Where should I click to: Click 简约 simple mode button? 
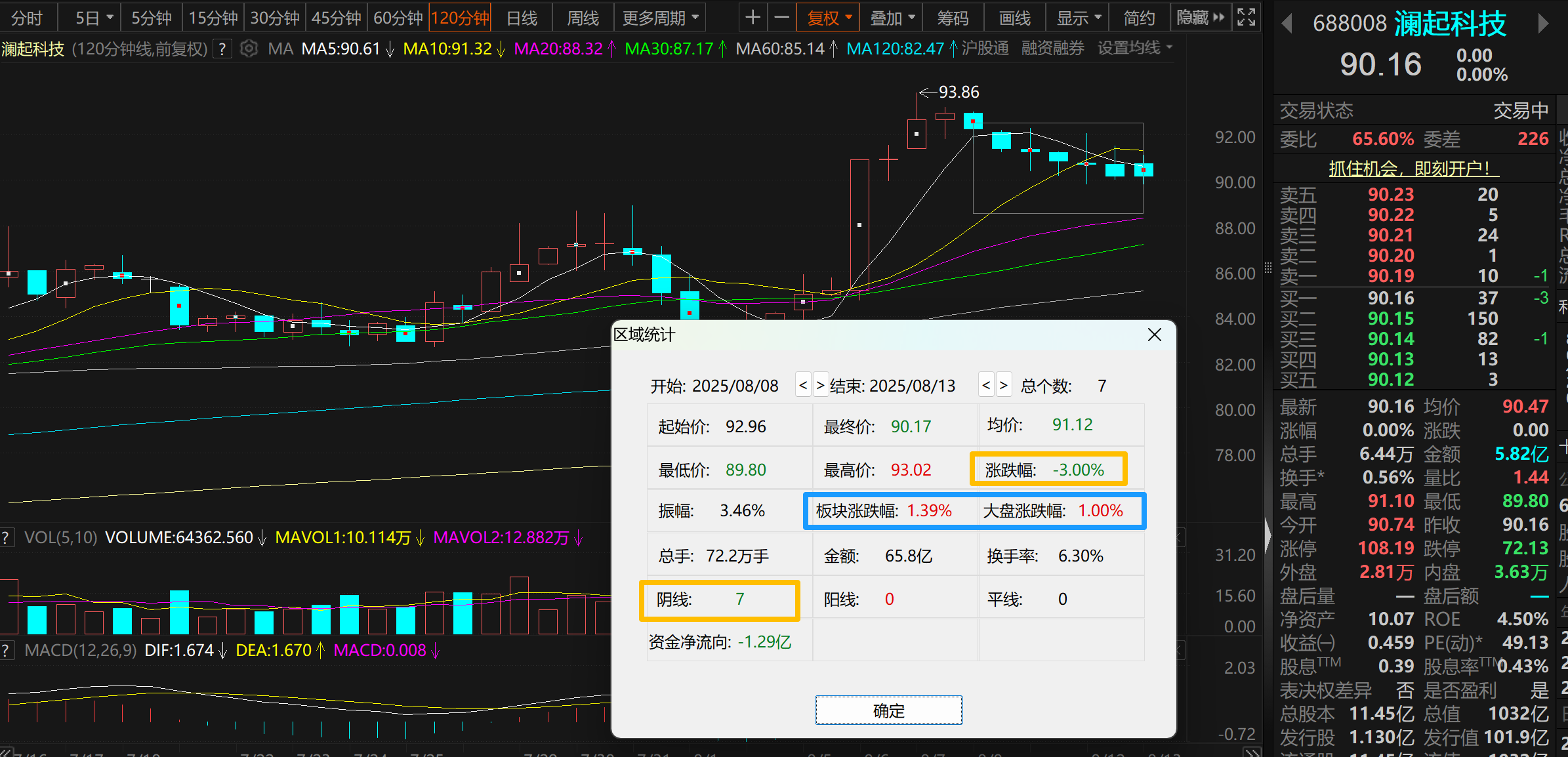pos(1139,18)
